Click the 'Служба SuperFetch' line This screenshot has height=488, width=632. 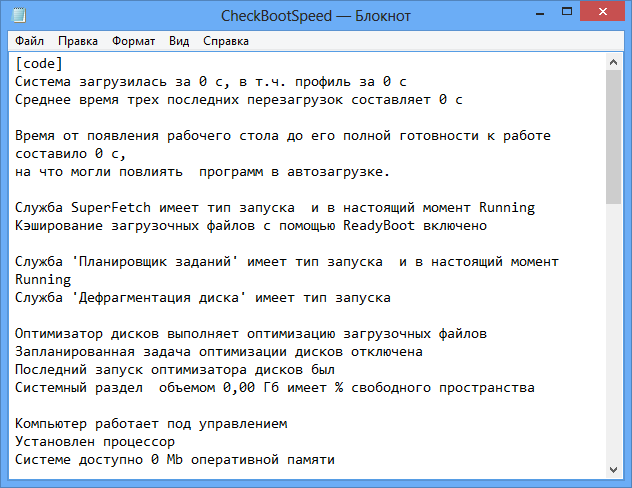point(275,208)
